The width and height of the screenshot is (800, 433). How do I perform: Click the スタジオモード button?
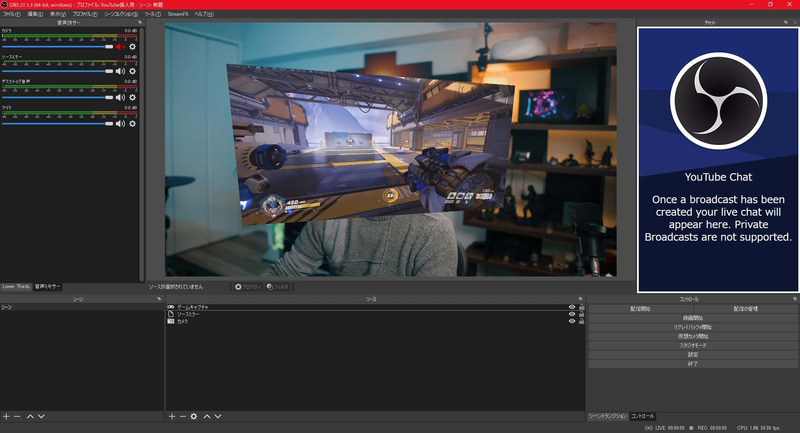(693, 345)
